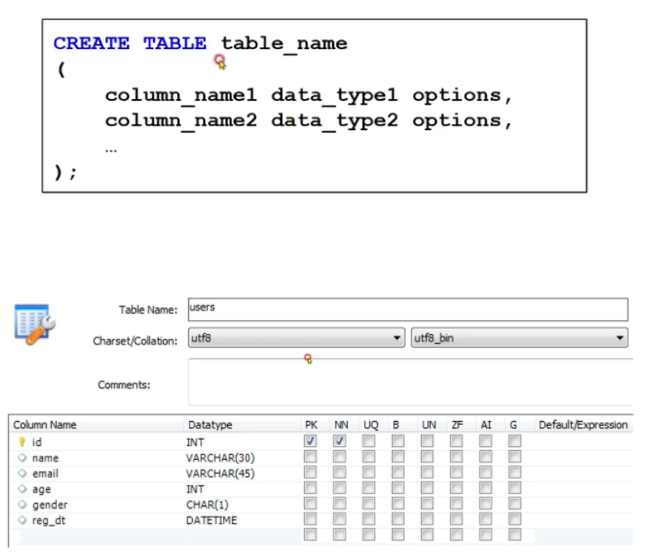The height and width of the screenshot is (557, 655).
Task: Click the 'CREATE TABLE' keyword text
Action: coord(130,43)
